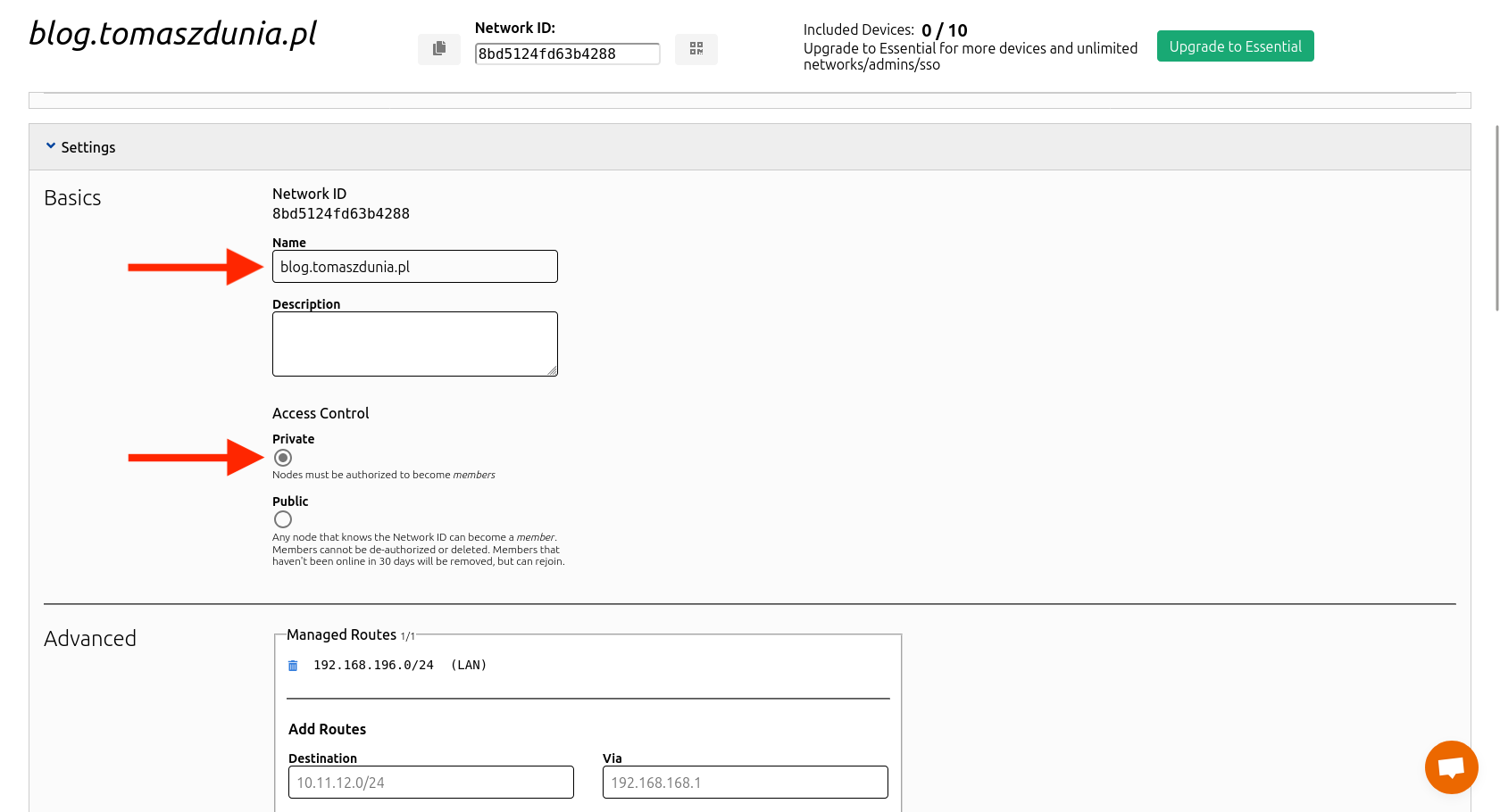Click the page's vertical scrollbar
Viewport: 1500px width, 812px height.
coord(1496,219)
